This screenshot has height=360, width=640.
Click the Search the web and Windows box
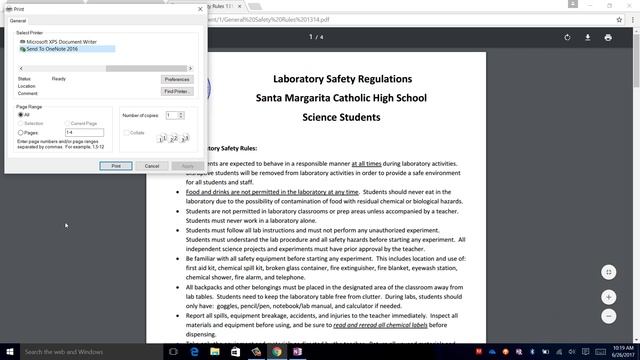[91, 352]
